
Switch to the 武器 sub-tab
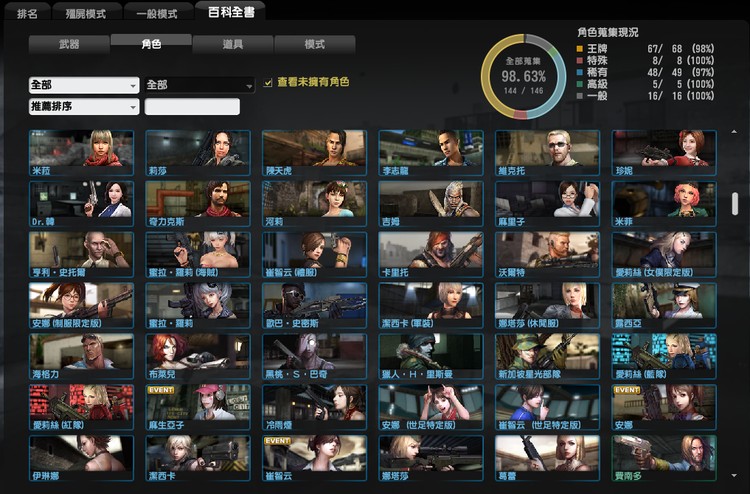[69, 44]
